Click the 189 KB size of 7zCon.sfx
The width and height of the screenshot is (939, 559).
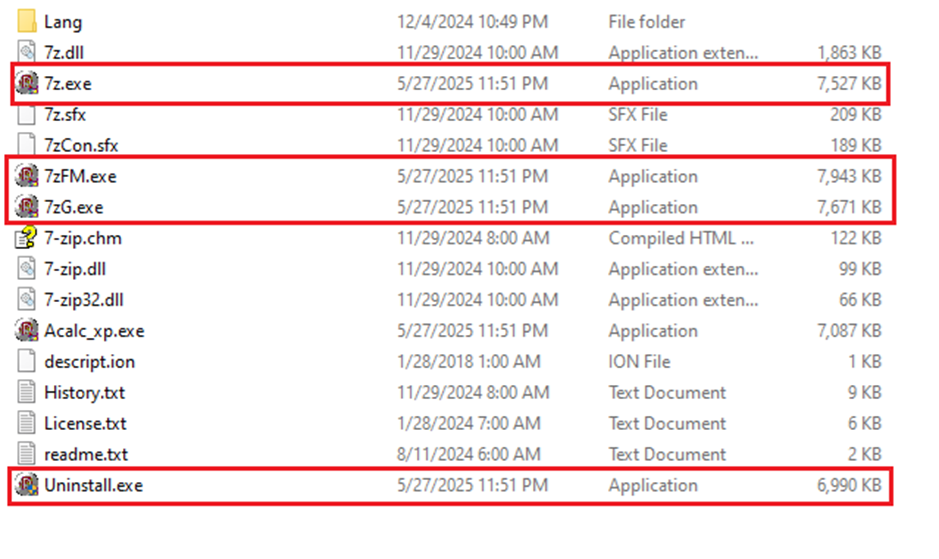[856, 146]
